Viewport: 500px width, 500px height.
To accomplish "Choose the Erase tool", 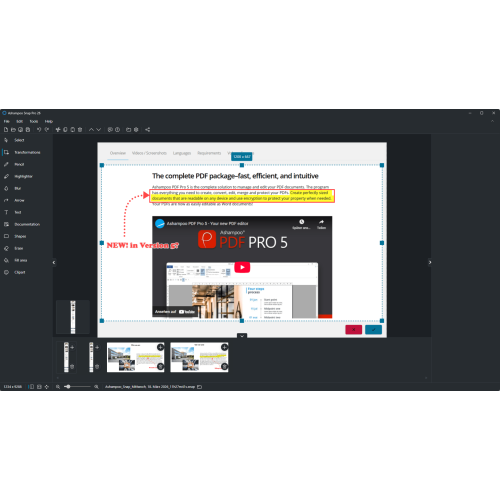I will click(18, 248).
